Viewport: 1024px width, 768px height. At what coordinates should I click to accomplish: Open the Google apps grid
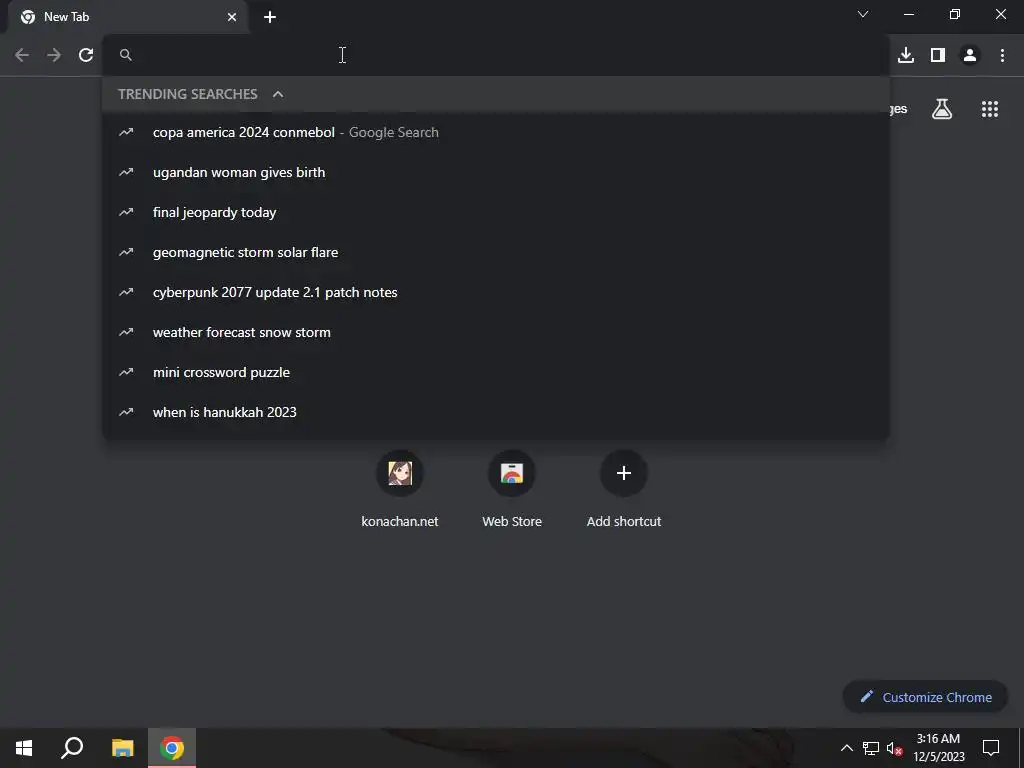(990, 109)
